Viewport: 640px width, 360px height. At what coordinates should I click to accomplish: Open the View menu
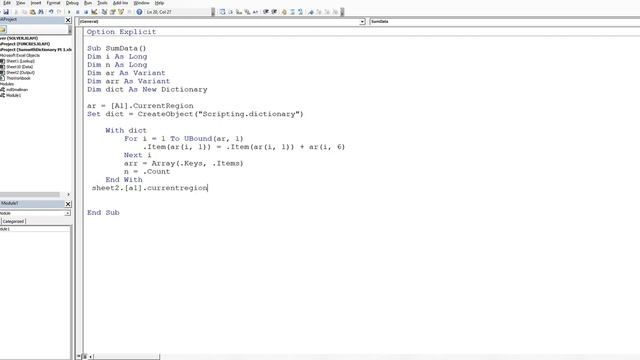(x=20, y=3)
